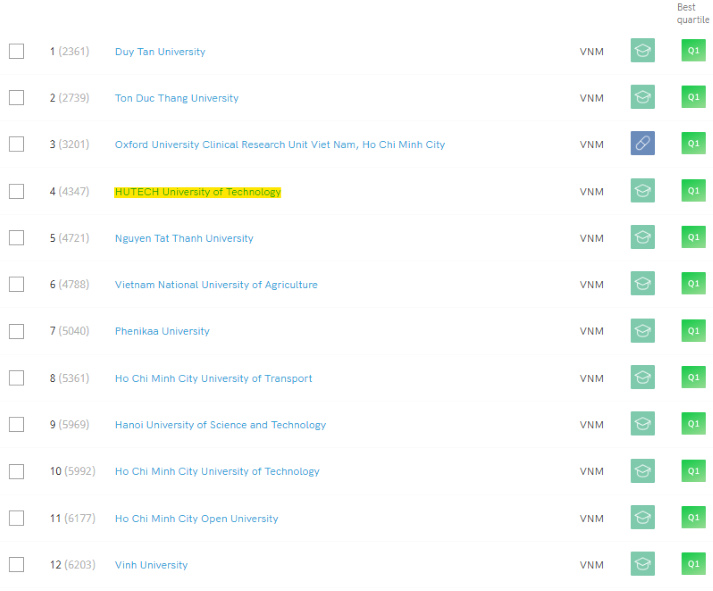713x591 pixels.
Task: Tick the checkbox for Duy Tan University
Action: 16,51
